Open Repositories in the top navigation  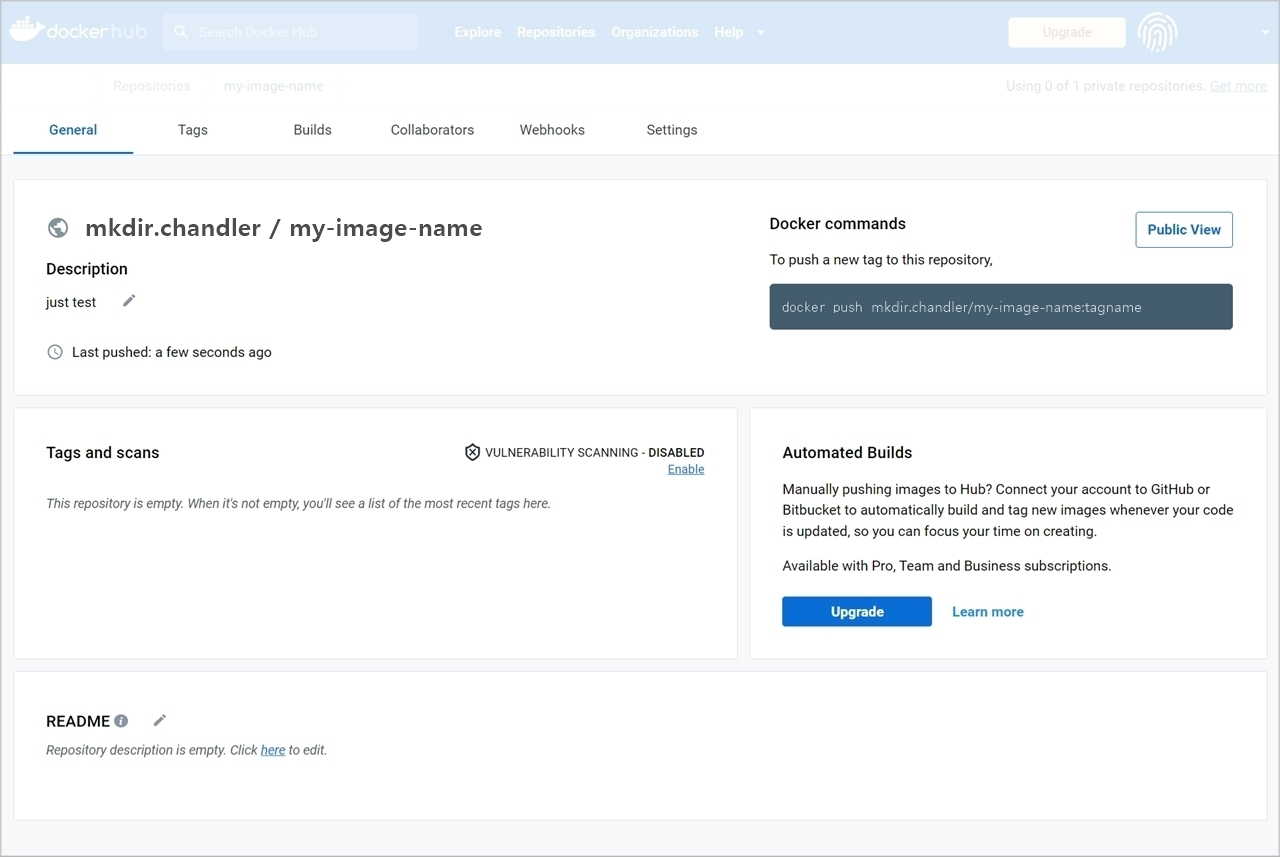pos(556,32)
